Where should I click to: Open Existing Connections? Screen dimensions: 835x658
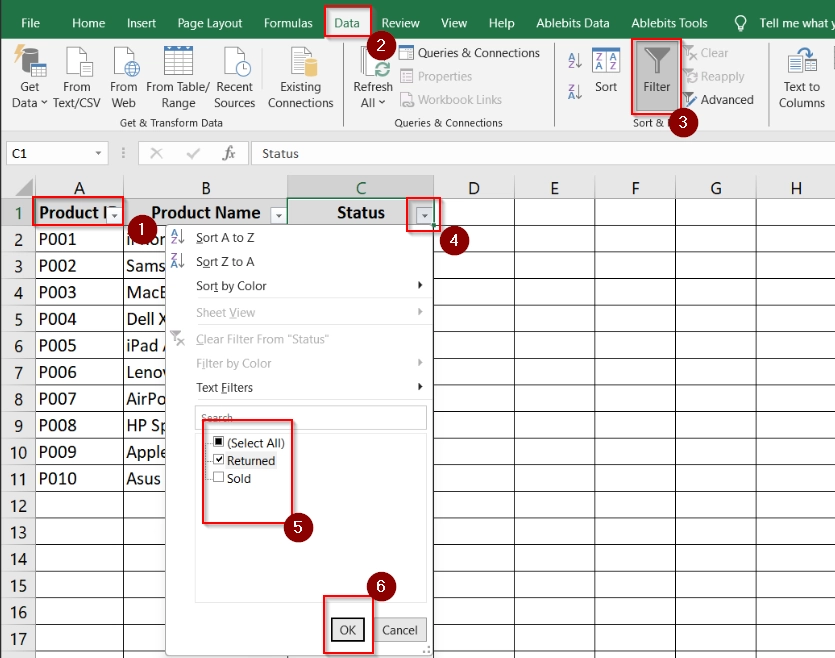point(301,77)
